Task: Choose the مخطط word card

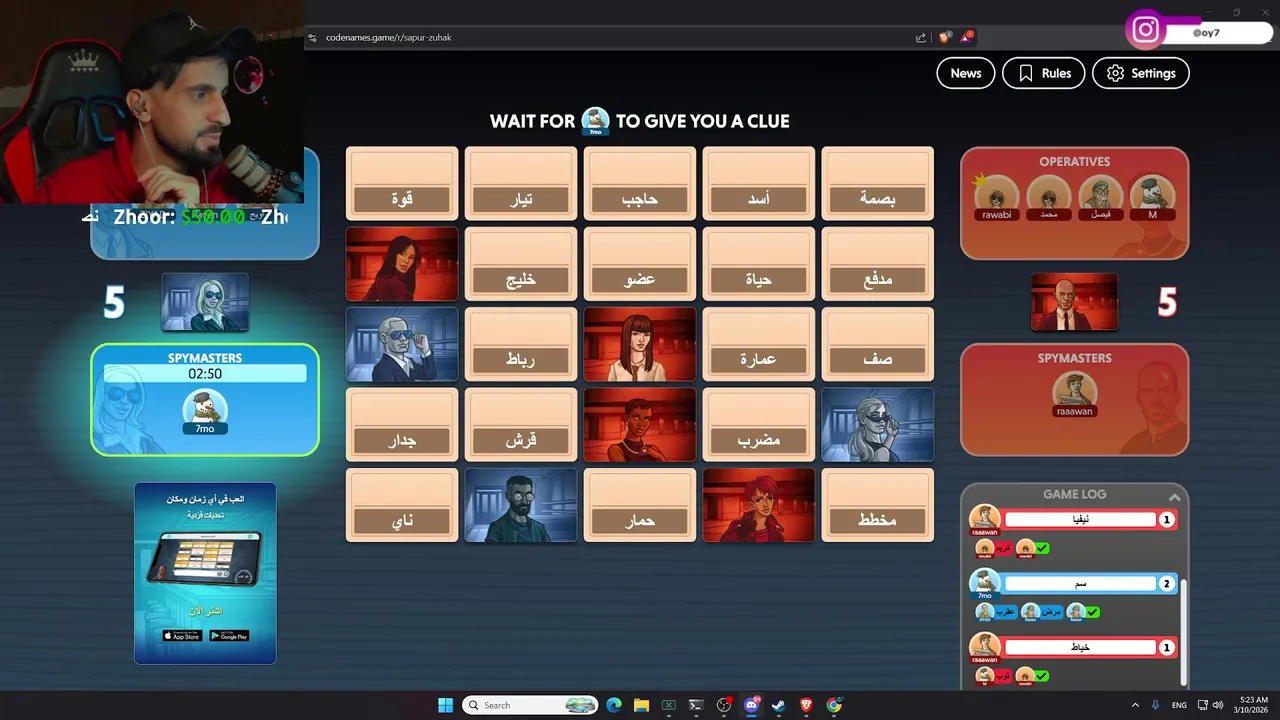Action: (x=878, y=505)
